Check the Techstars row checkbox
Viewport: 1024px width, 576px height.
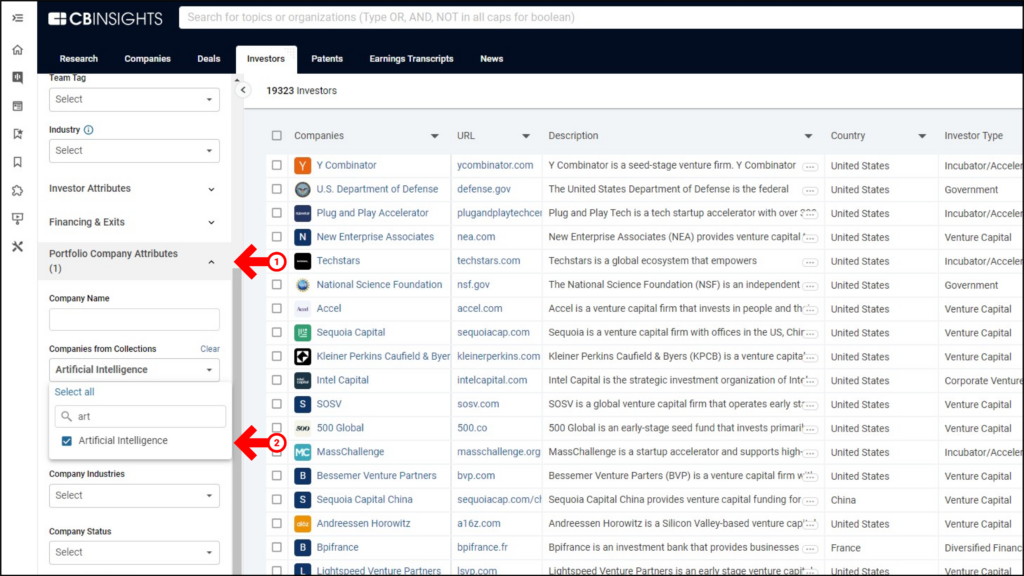coord(277,261)
